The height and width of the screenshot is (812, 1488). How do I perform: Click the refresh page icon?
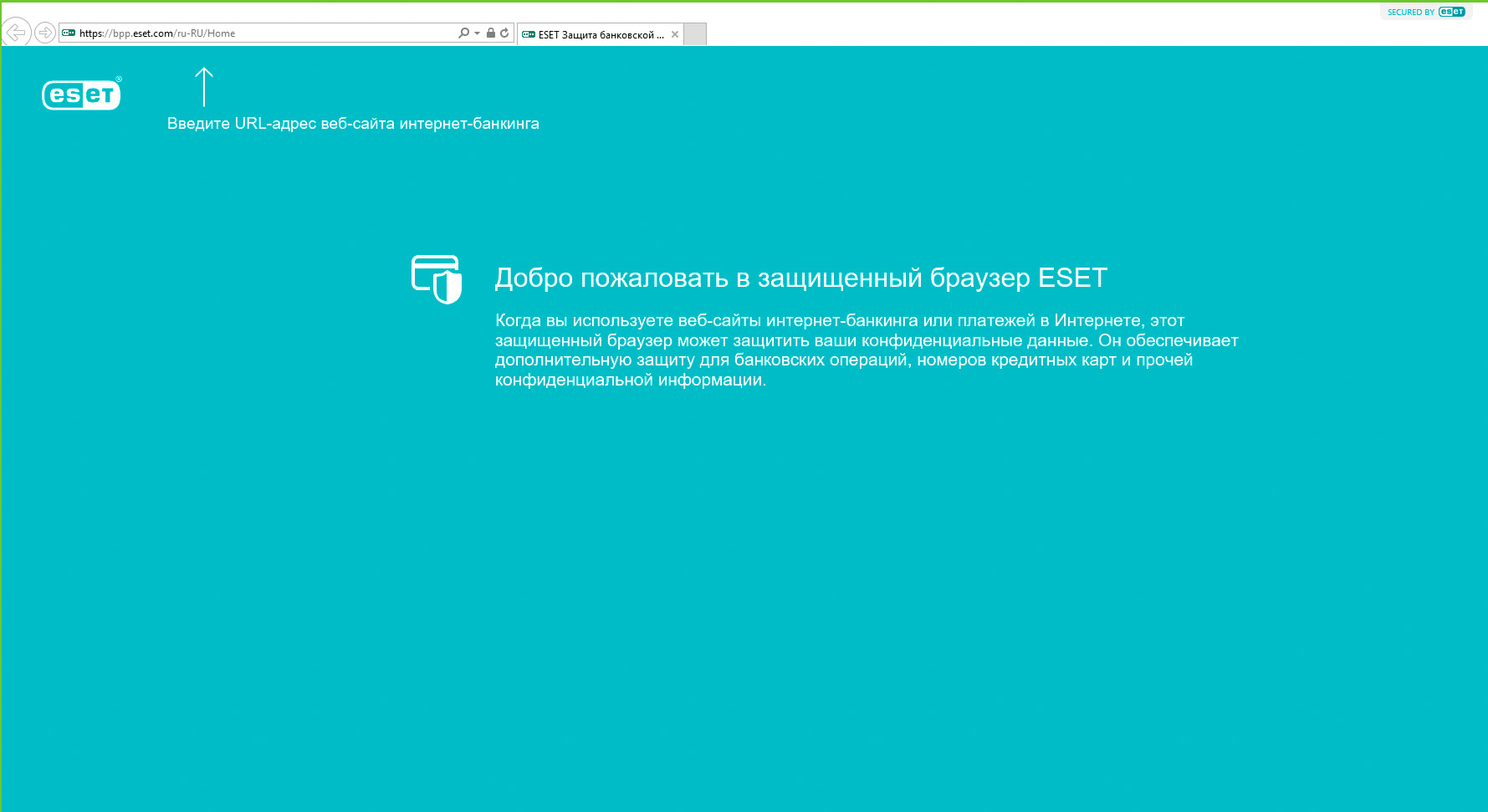click(x=504, y=33)
